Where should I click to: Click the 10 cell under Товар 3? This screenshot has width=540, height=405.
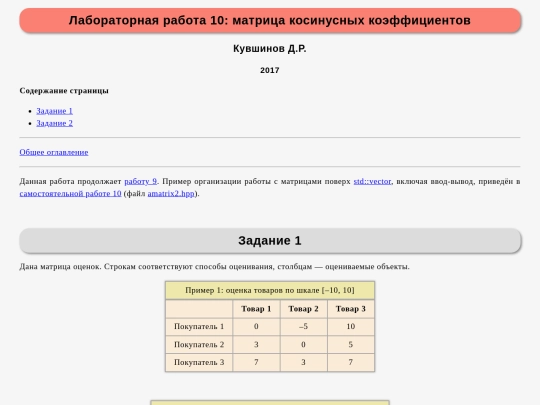pyautogui.click(x=351, y=326)
